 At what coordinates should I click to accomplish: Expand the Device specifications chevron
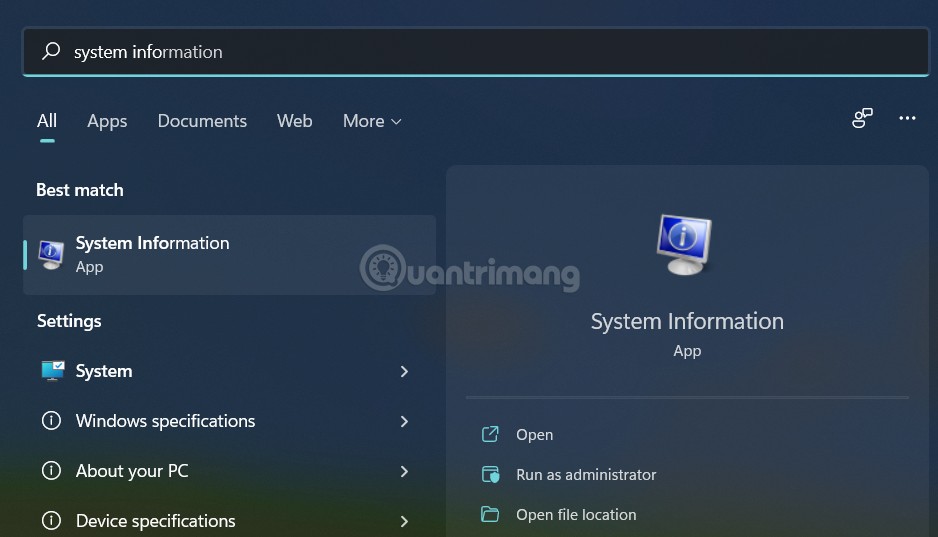404,521
